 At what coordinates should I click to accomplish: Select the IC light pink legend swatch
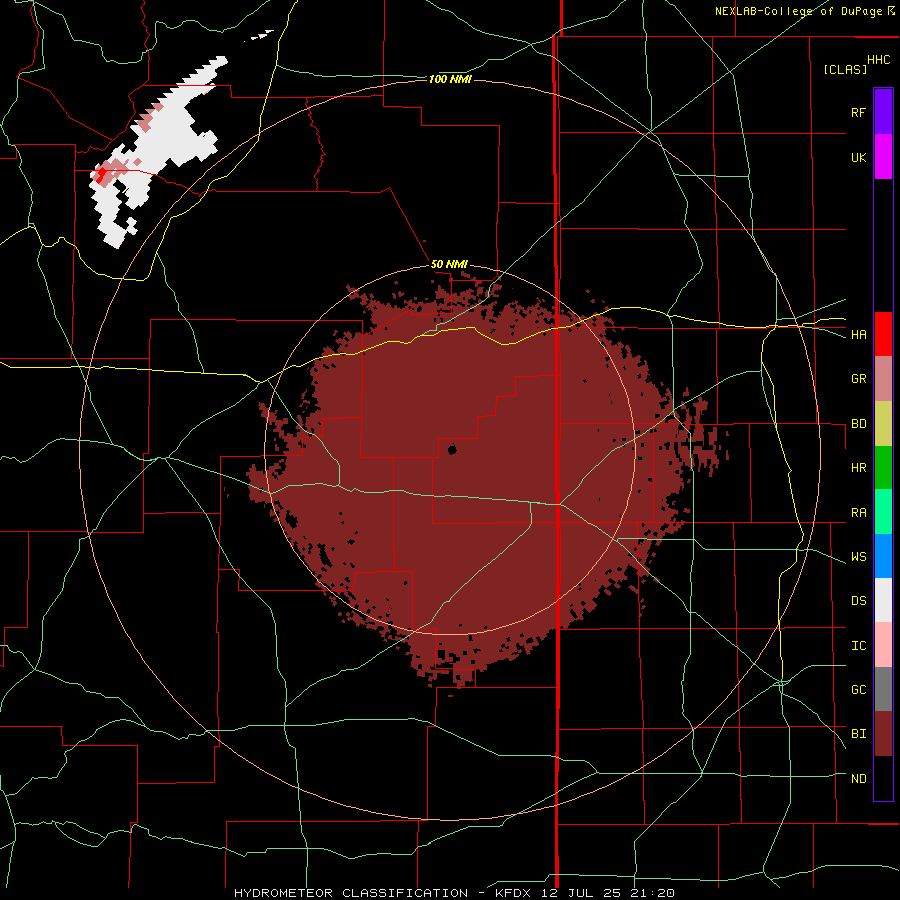[883, 645]
